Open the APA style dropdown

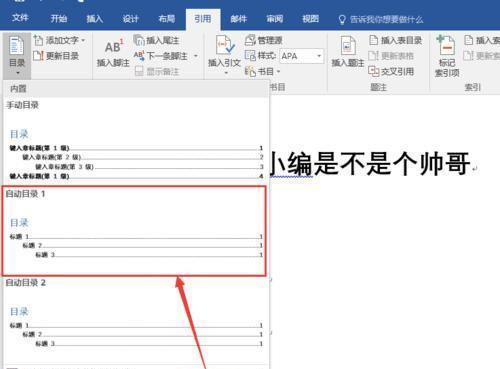click(302, 56)
